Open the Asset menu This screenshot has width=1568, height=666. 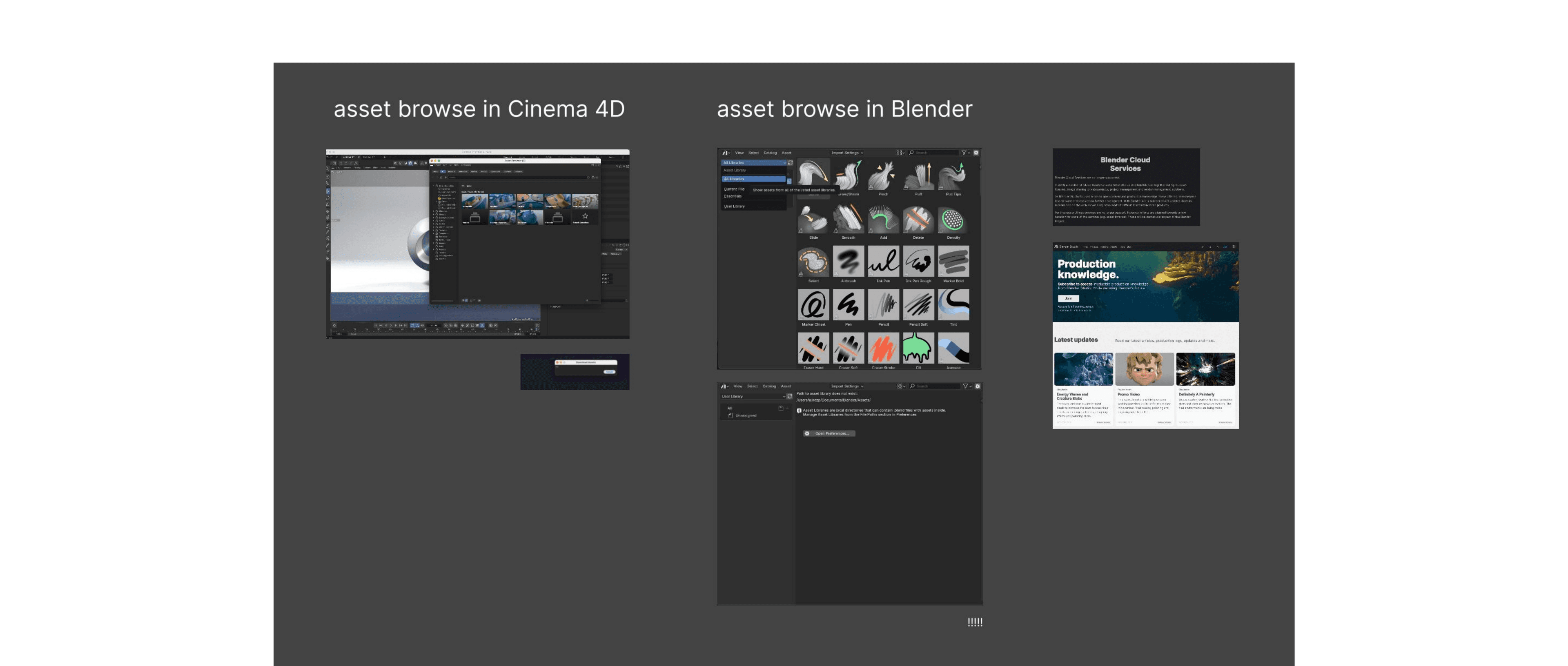click(786, 153)
